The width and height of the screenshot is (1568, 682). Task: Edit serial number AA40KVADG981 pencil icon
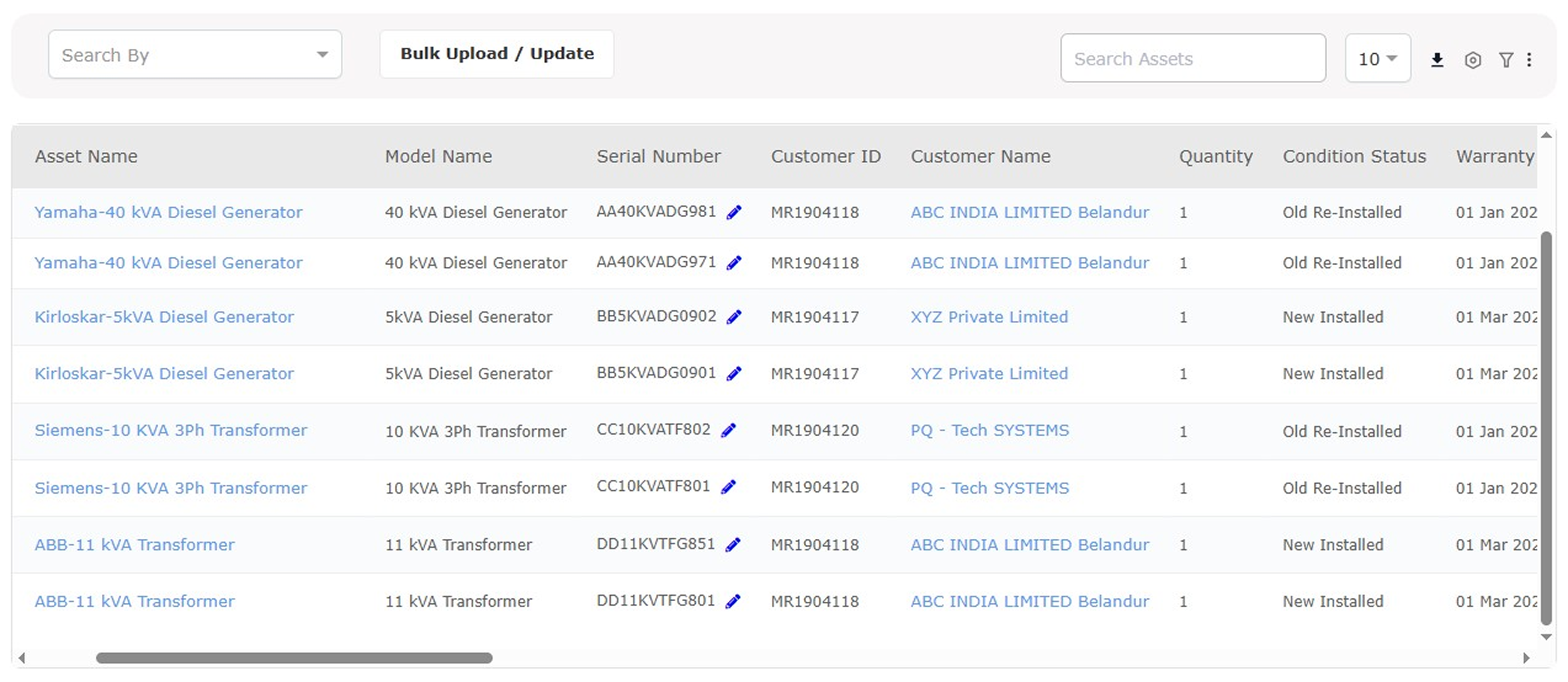734,212
